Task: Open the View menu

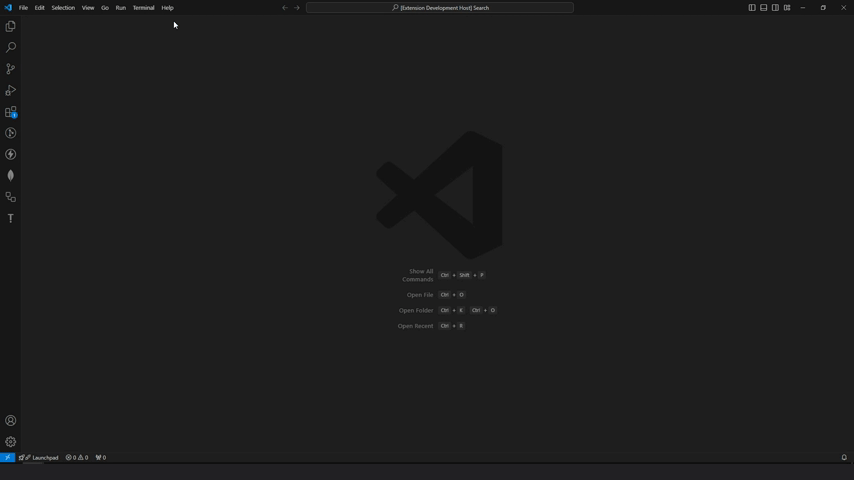Action: (x=88, y=8)
